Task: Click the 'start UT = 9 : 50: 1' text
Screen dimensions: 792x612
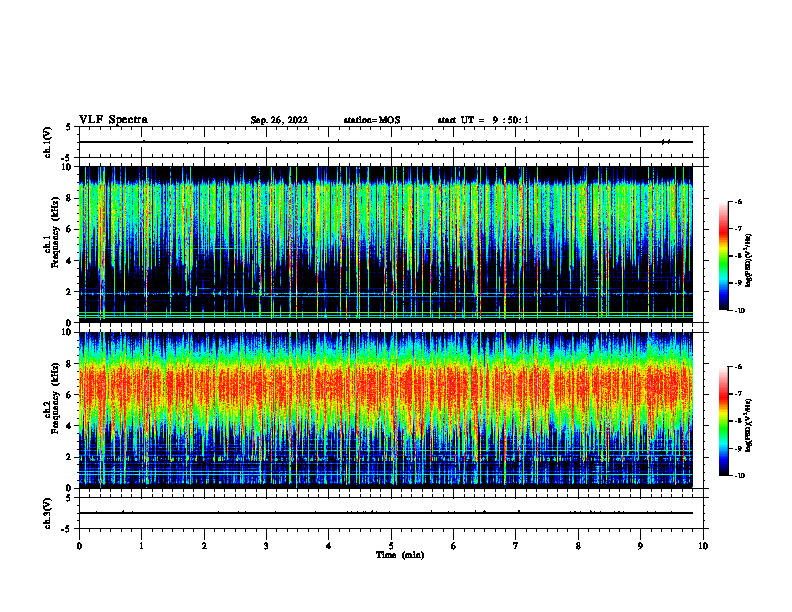Action: tap(483, 120)
